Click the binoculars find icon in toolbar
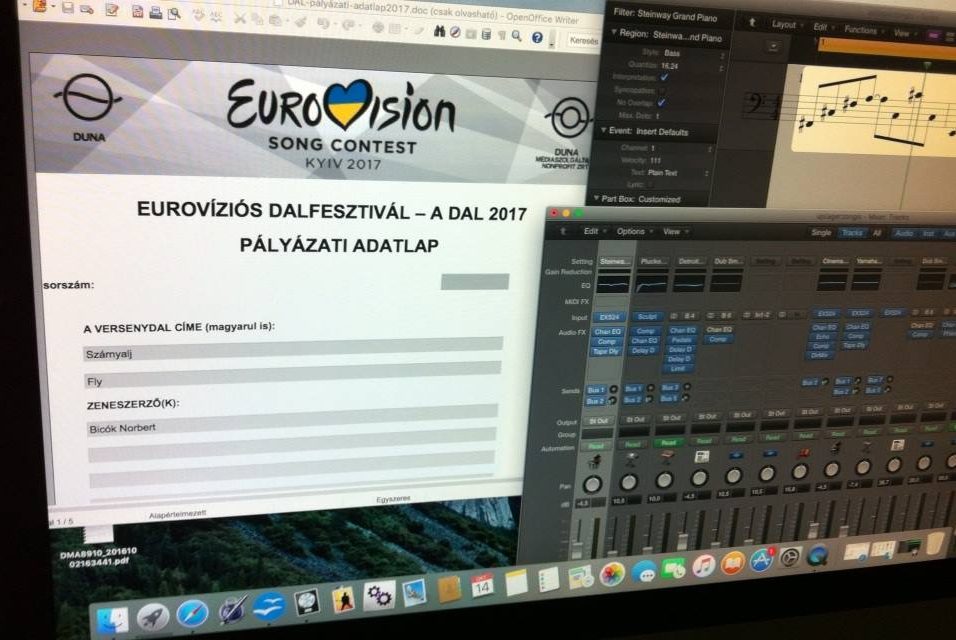The width and height of the screenshot is (956, 640). [x=438, y=34]
